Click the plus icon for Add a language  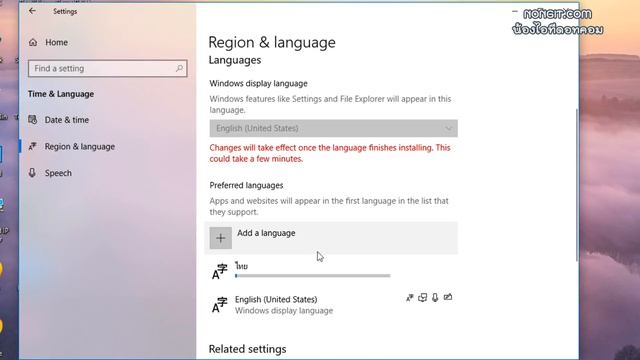pos(221,238)
